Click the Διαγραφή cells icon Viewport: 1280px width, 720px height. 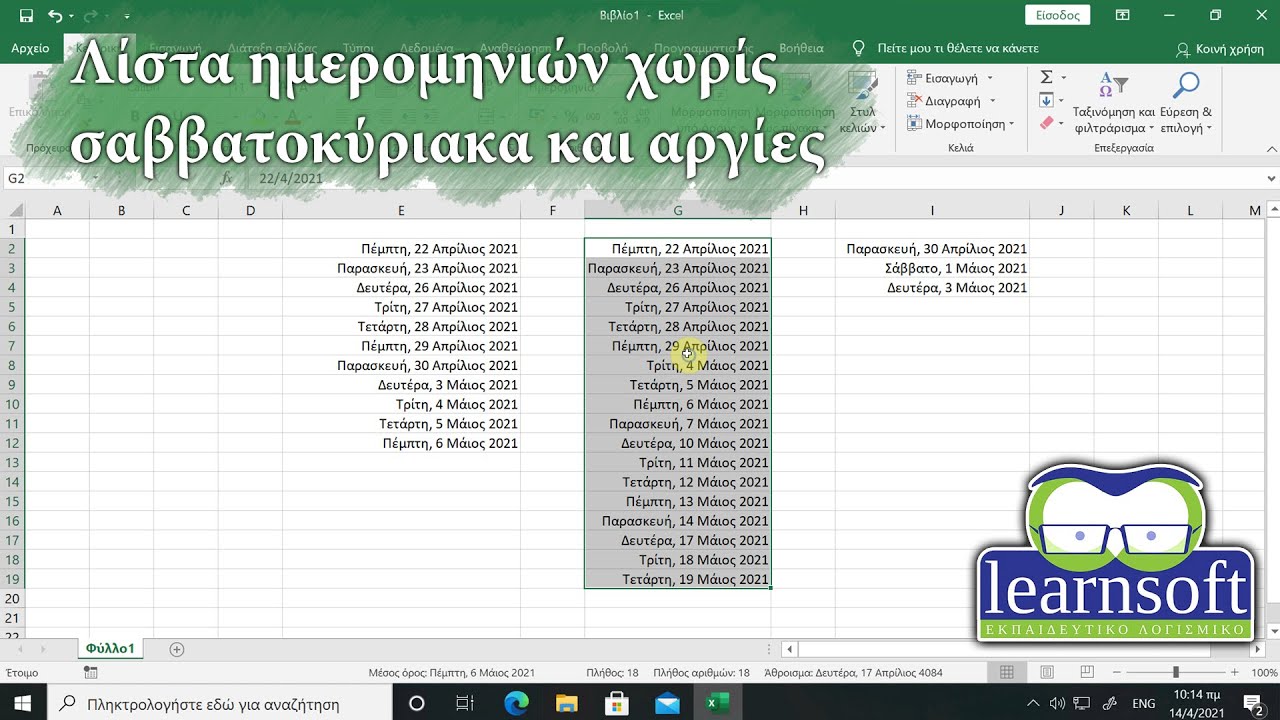point(914,100)
